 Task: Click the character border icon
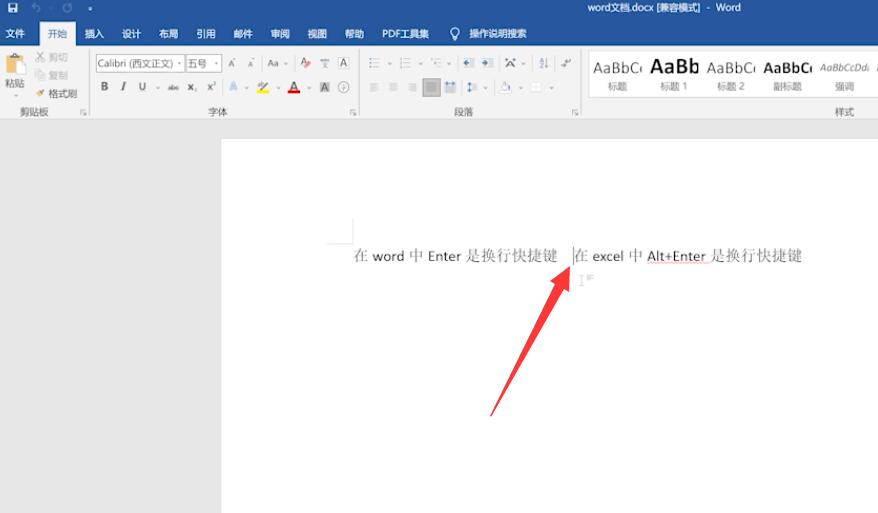tap(344, 63)
